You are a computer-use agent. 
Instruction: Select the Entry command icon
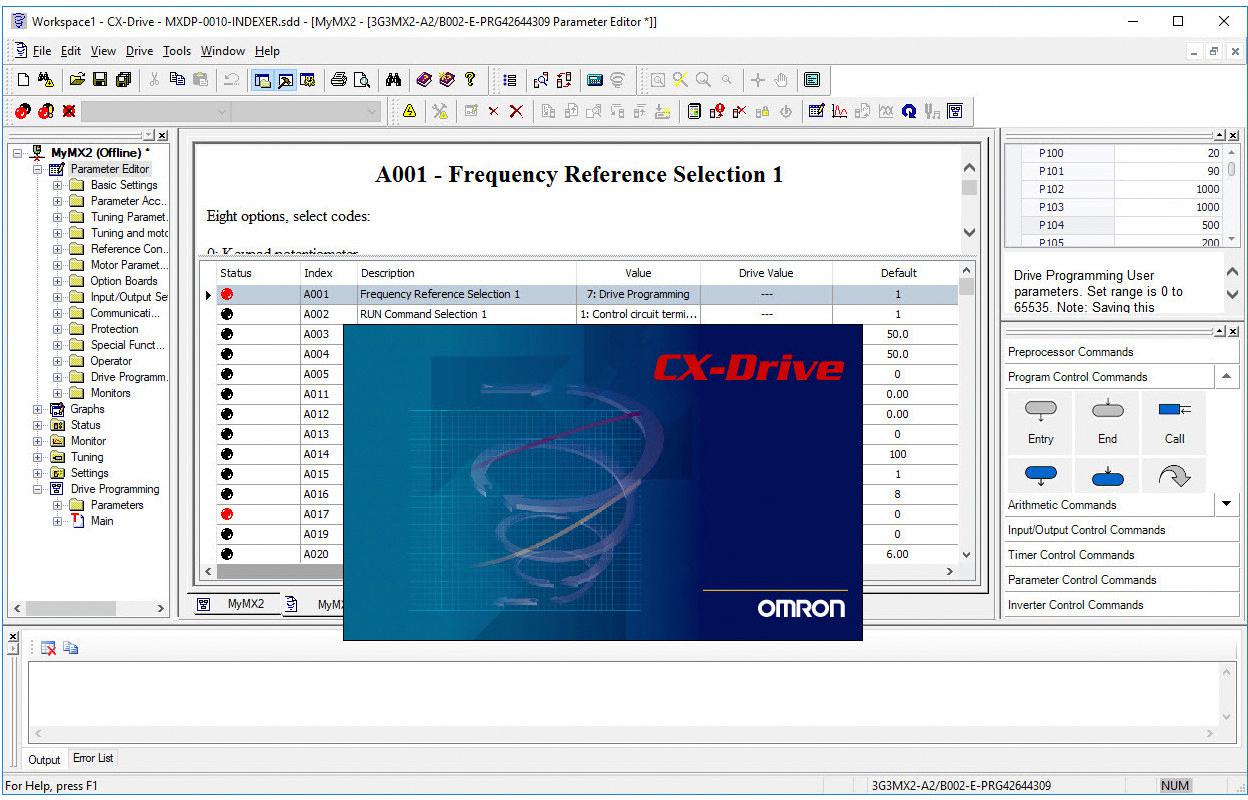[1038, 420]
